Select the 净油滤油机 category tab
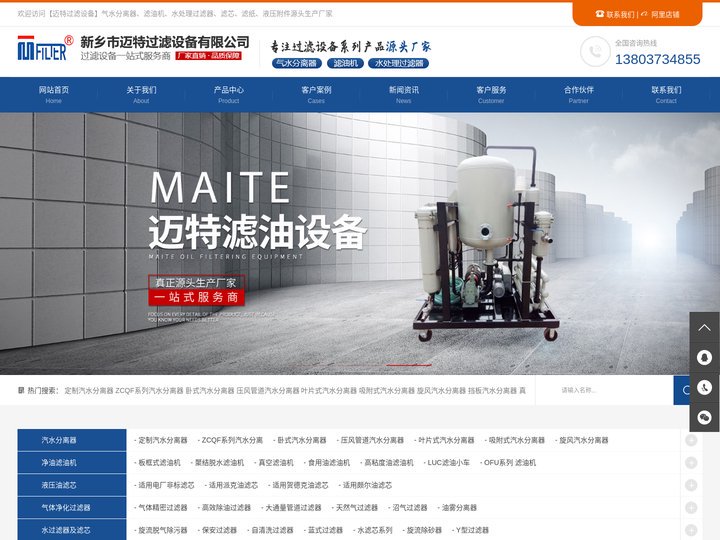Screen dimensions: 720x540 click(72, 462)
